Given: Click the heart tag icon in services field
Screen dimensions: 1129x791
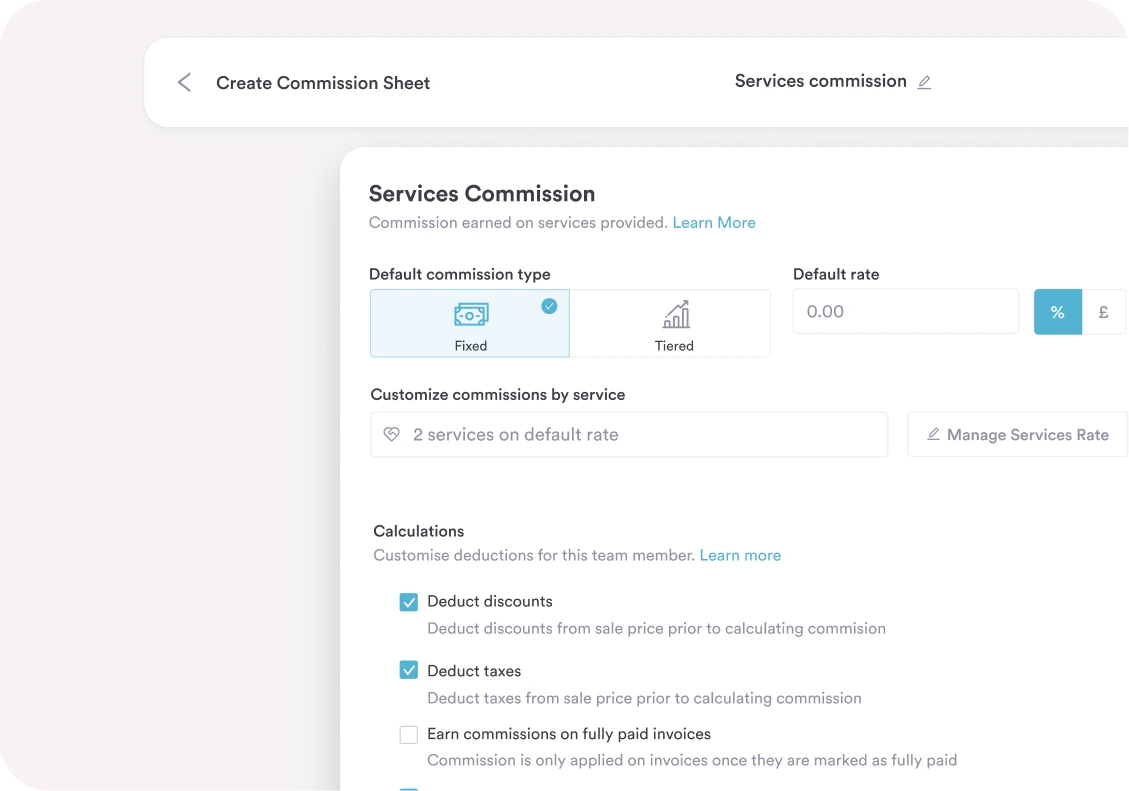Looking at the screenshot, I should coord(392,435).
